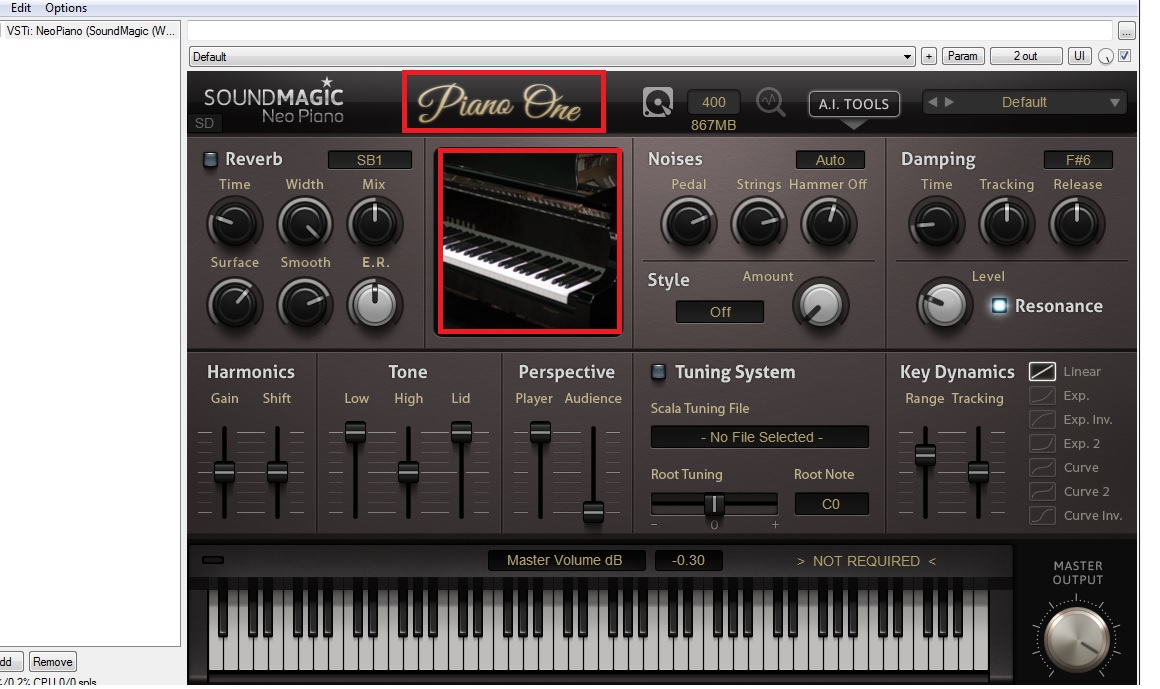Viewport: 1160px width, 689px height.
Task: Click the piano photo thumbnail
Action: point(529,241)
